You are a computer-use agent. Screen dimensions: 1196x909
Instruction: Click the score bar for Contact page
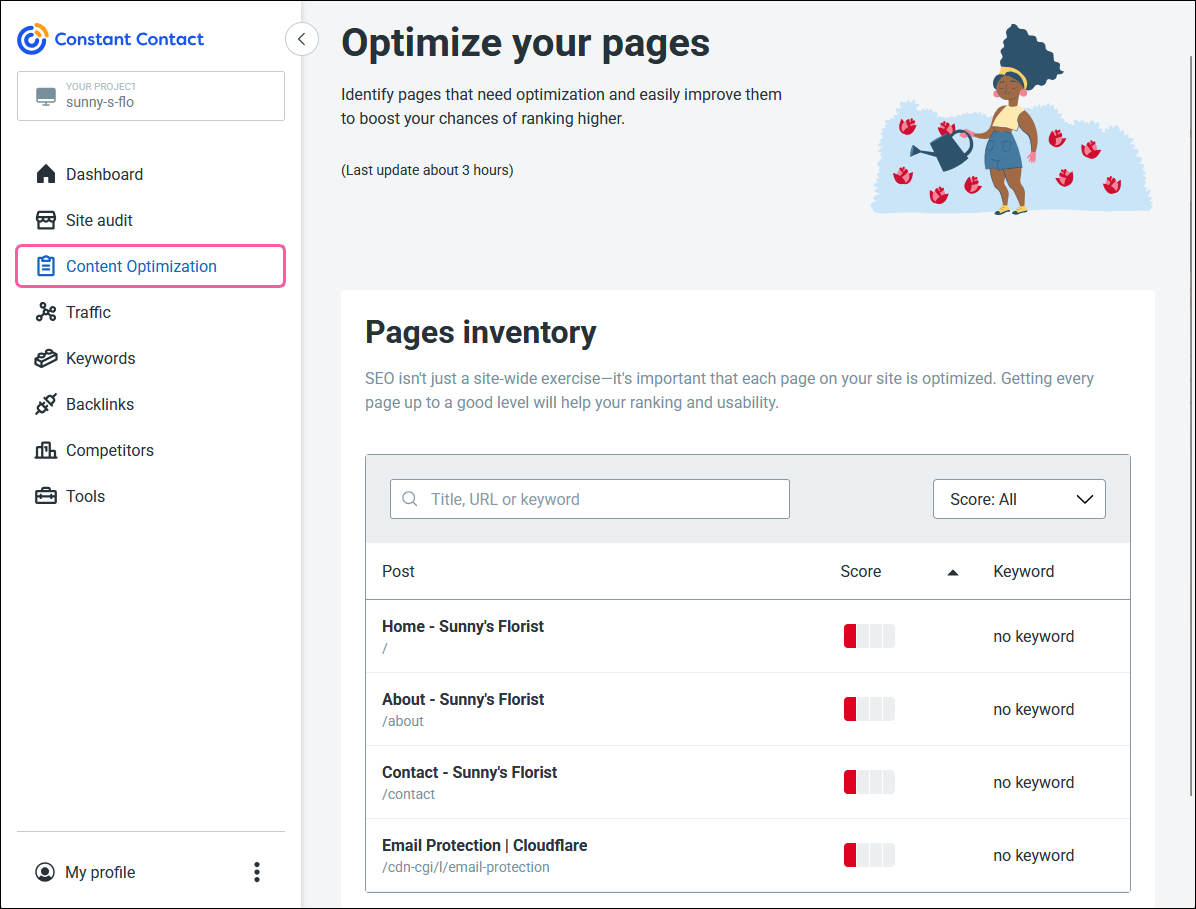coord(869,782)
